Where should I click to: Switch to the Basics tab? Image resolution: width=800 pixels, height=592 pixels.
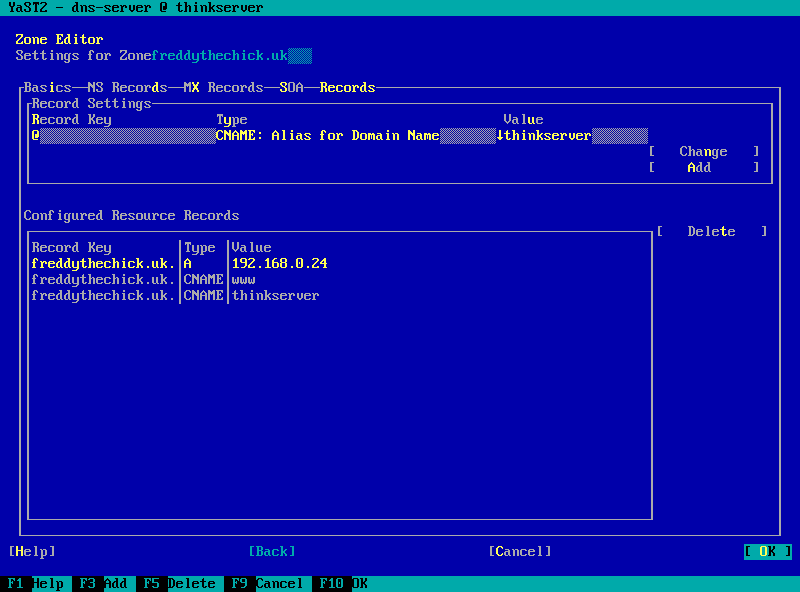(x=47, y=87)
